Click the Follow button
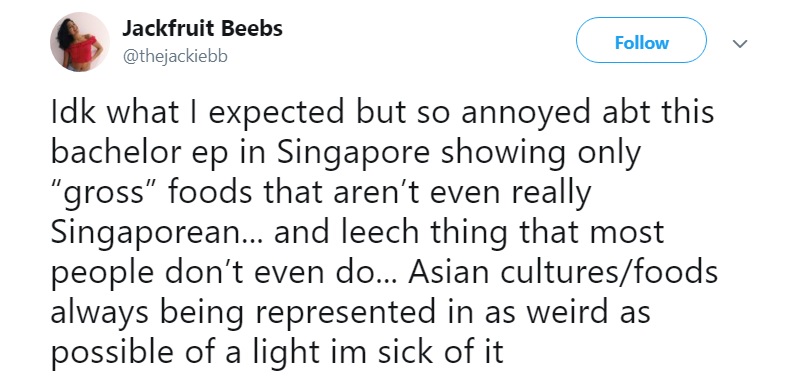Screen dimensions: 800x378 click(641, 40)
